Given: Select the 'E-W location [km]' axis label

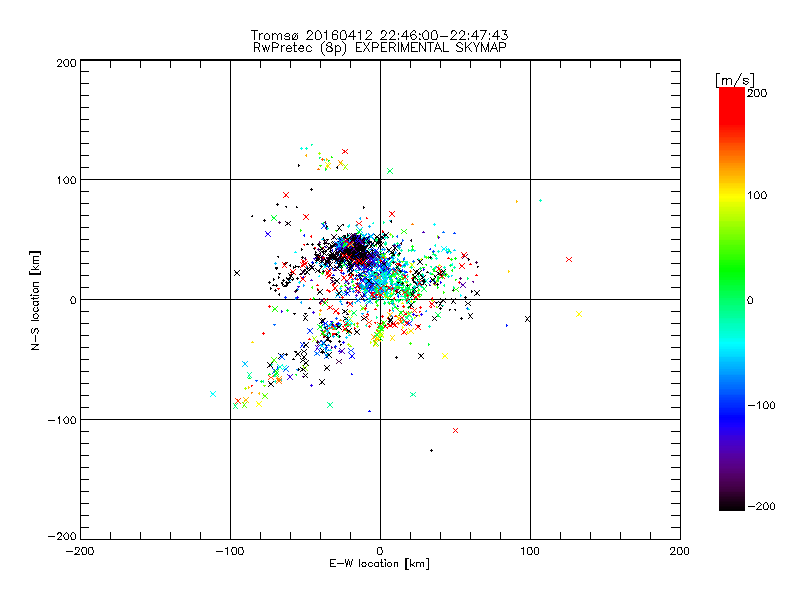Looking at the screenshot, I should 379,564.
